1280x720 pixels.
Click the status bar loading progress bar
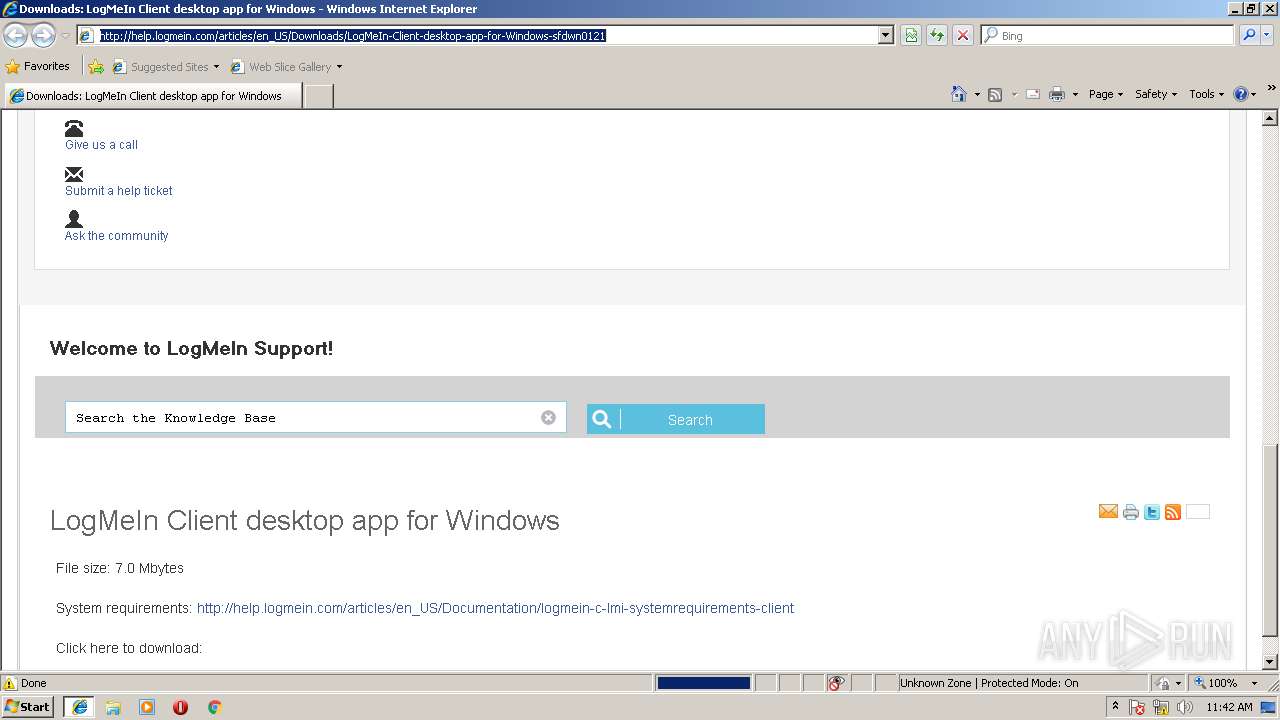[703, 683]
